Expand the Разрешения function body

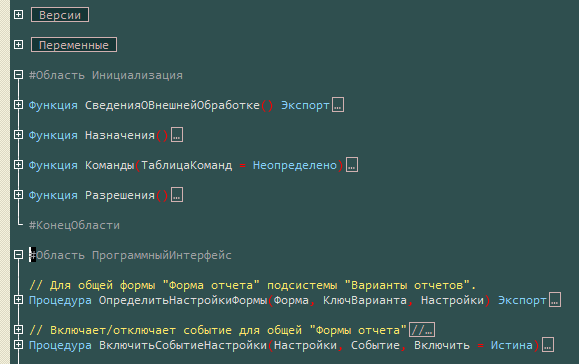tap(18, 195)
